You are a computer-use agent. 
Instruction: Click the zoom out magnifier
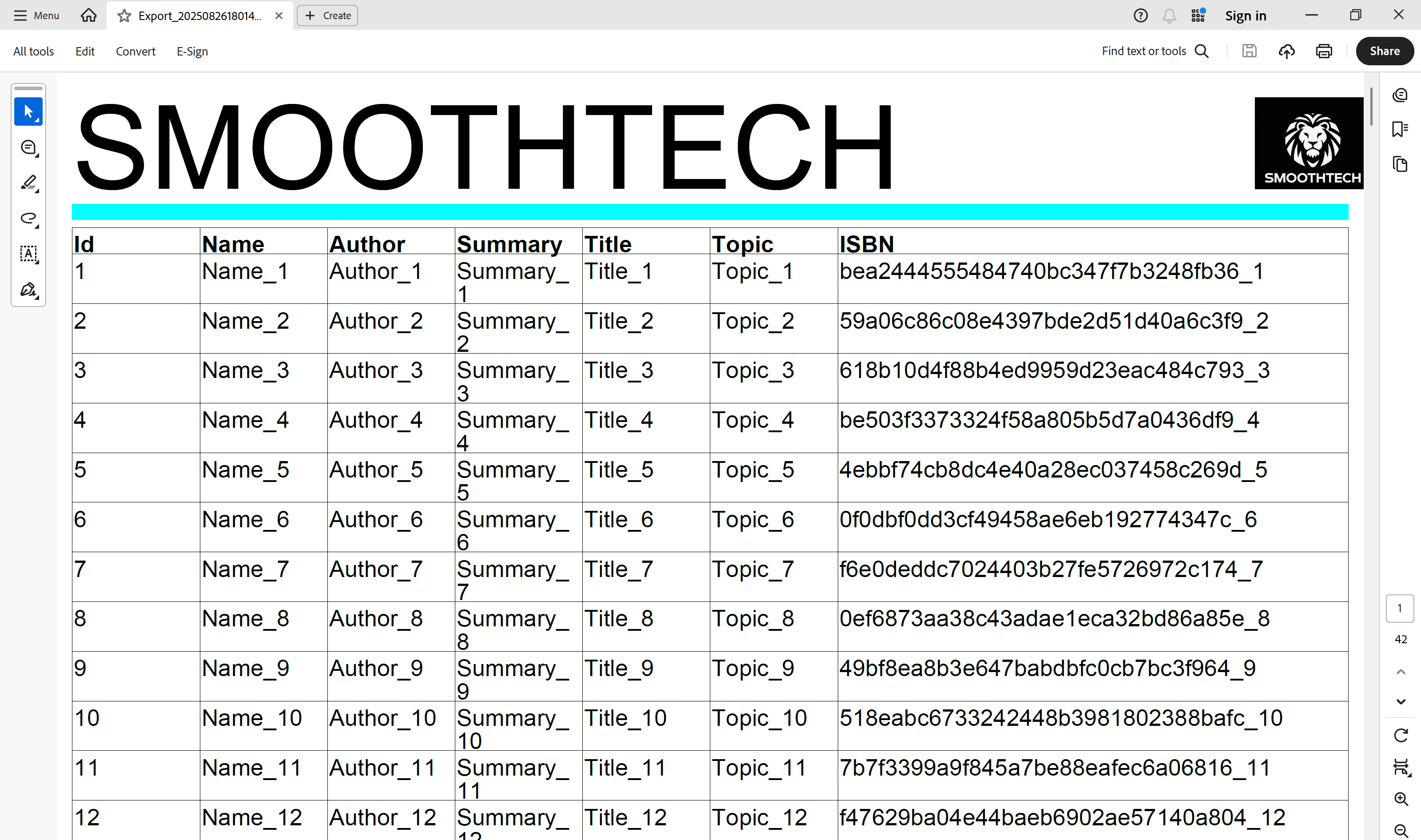[1401, 830]
